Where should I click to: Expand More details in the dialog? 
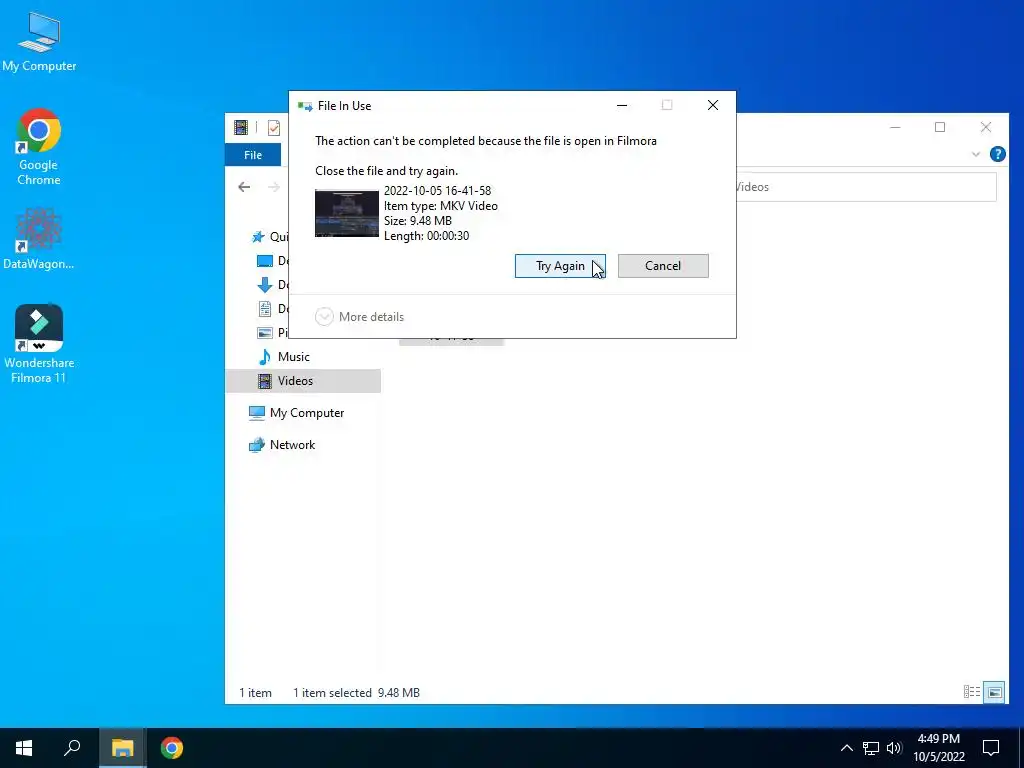(360, 317)
